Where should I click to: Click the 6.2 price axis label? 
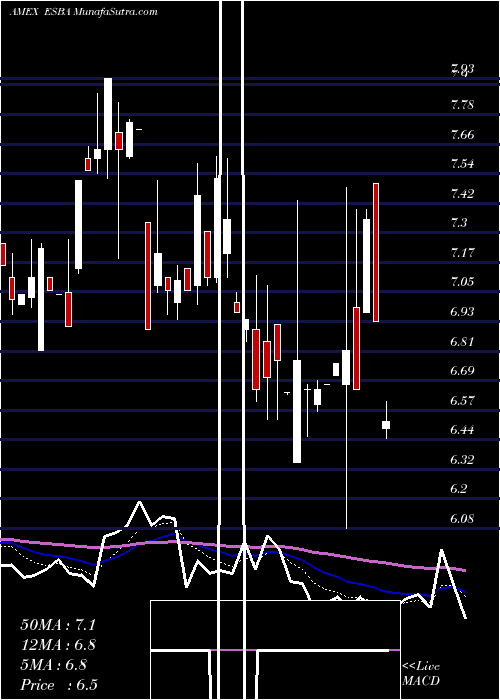(x=459, y=489)
